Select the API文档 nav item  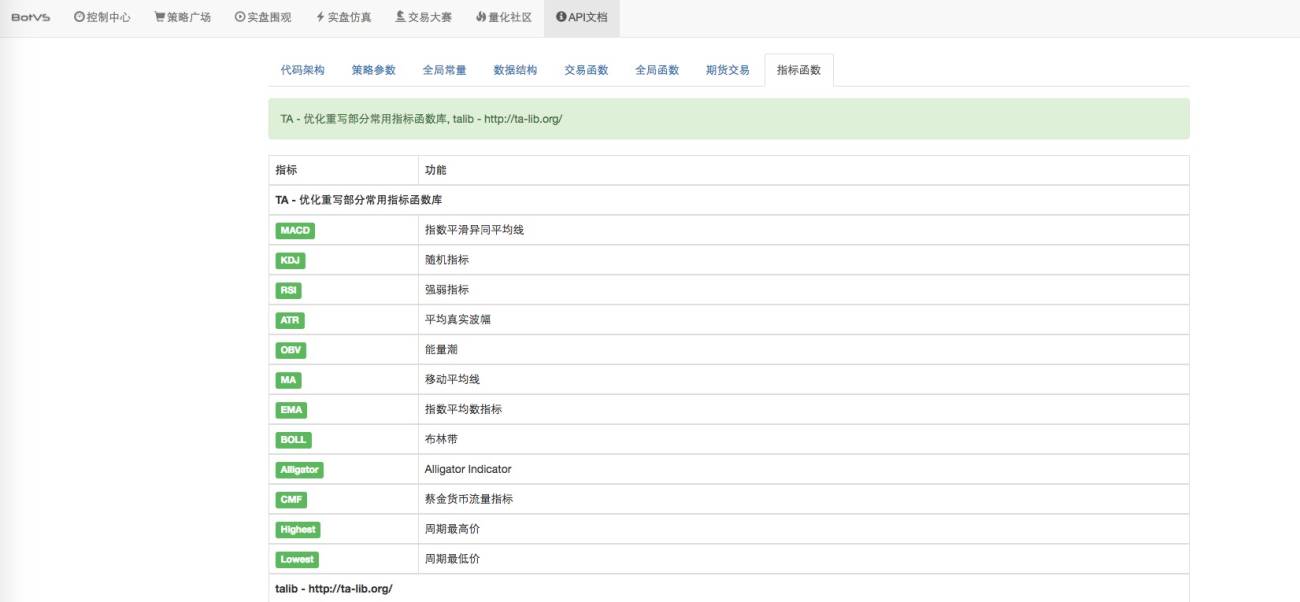point(582,18)
